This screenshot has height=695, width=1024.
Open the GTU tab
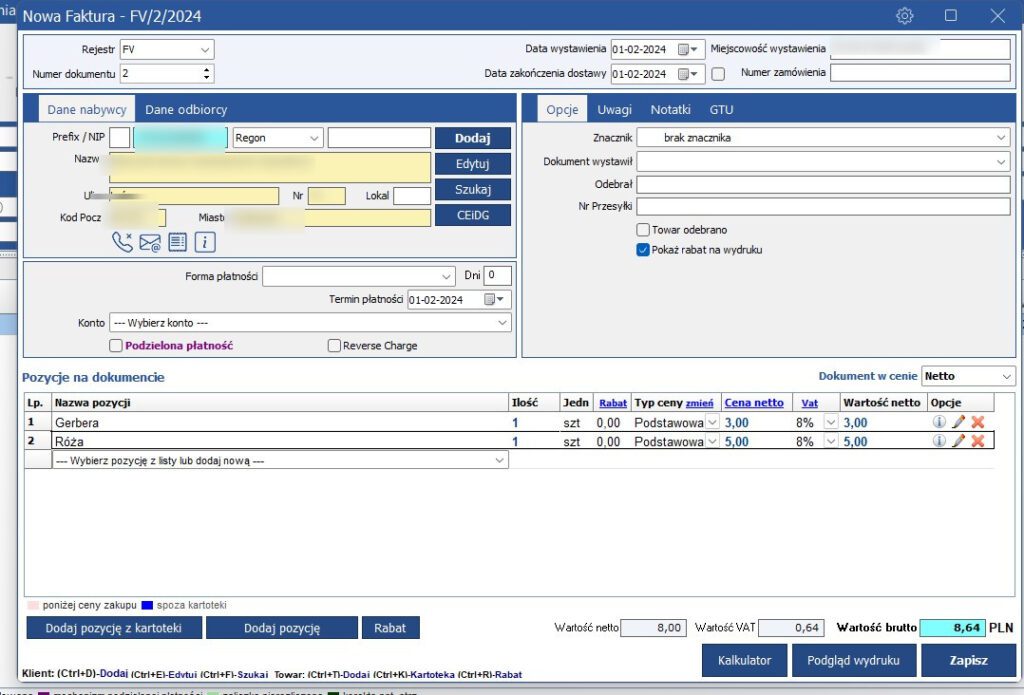[721, 110]
